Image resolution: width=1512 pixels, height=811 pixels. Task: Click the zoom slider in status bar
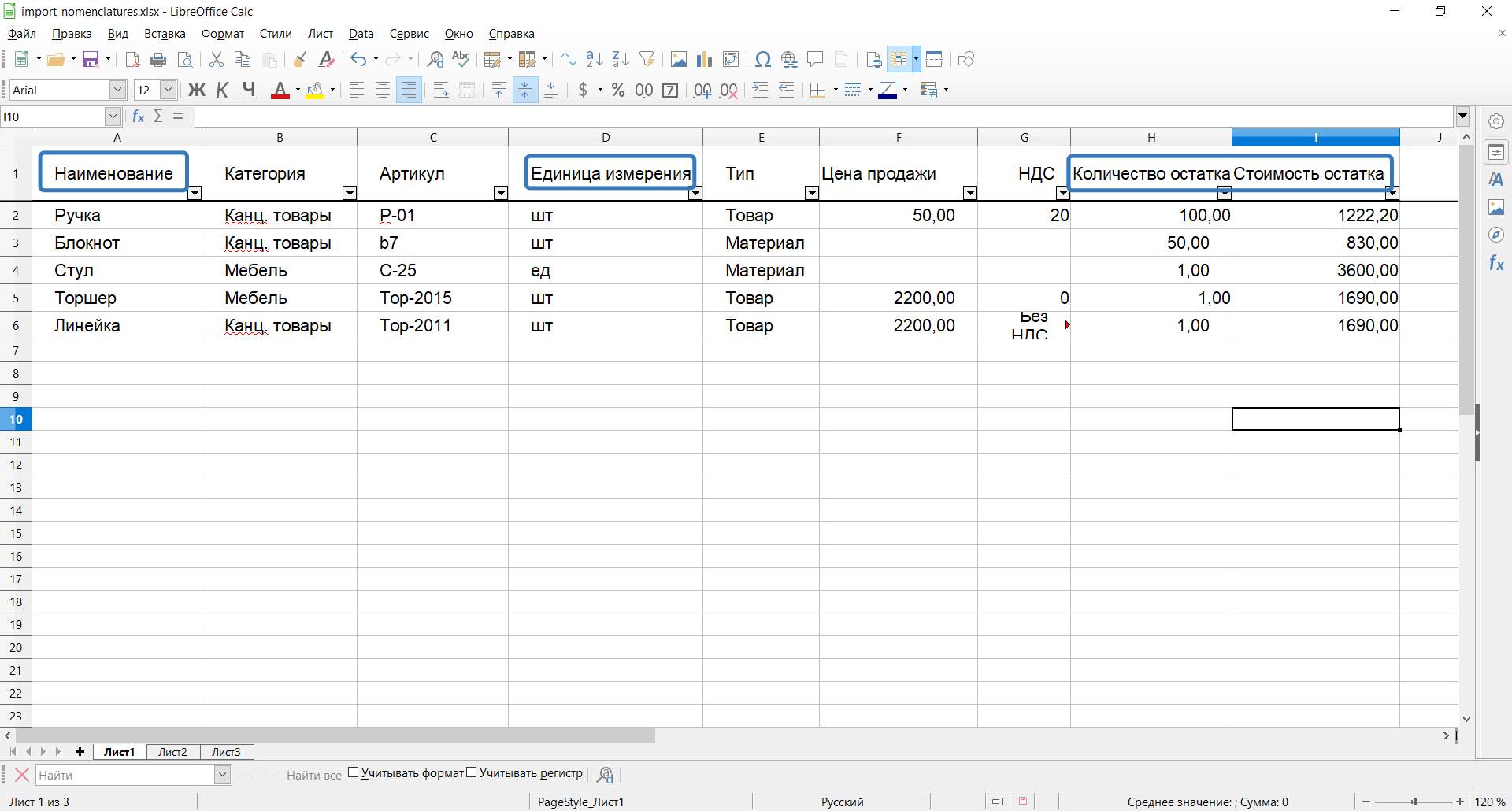(x=1414, y=802)
